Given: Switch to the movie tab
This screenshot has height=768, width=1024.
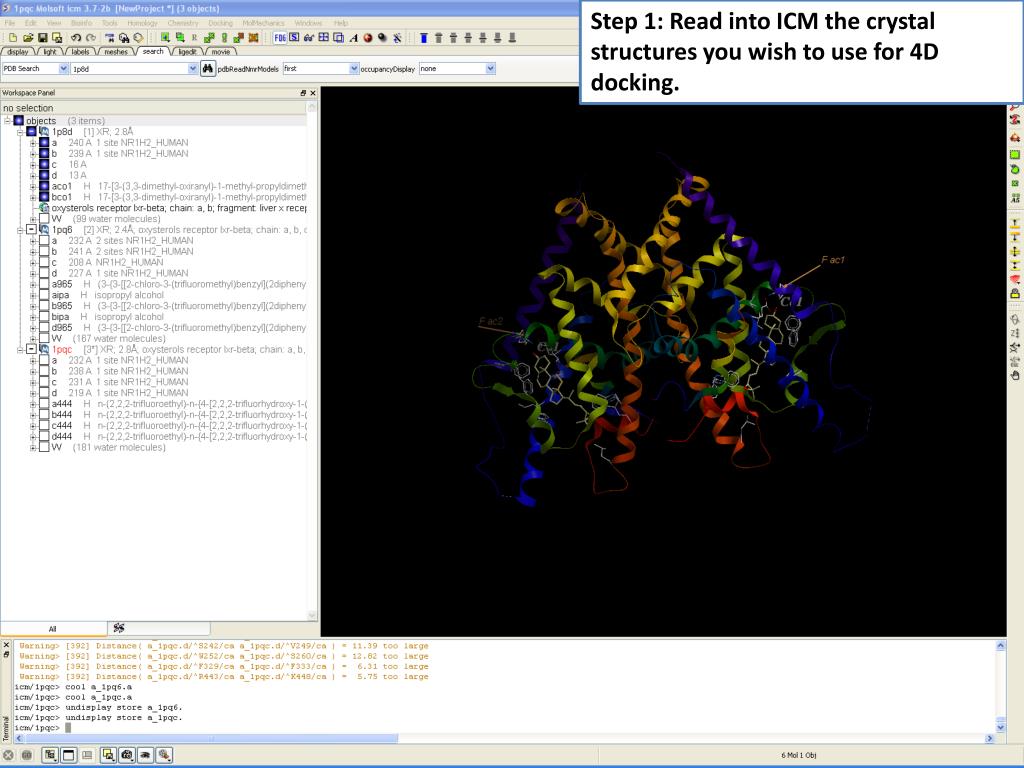Looking at the screenshot, I should coord(221,52).
